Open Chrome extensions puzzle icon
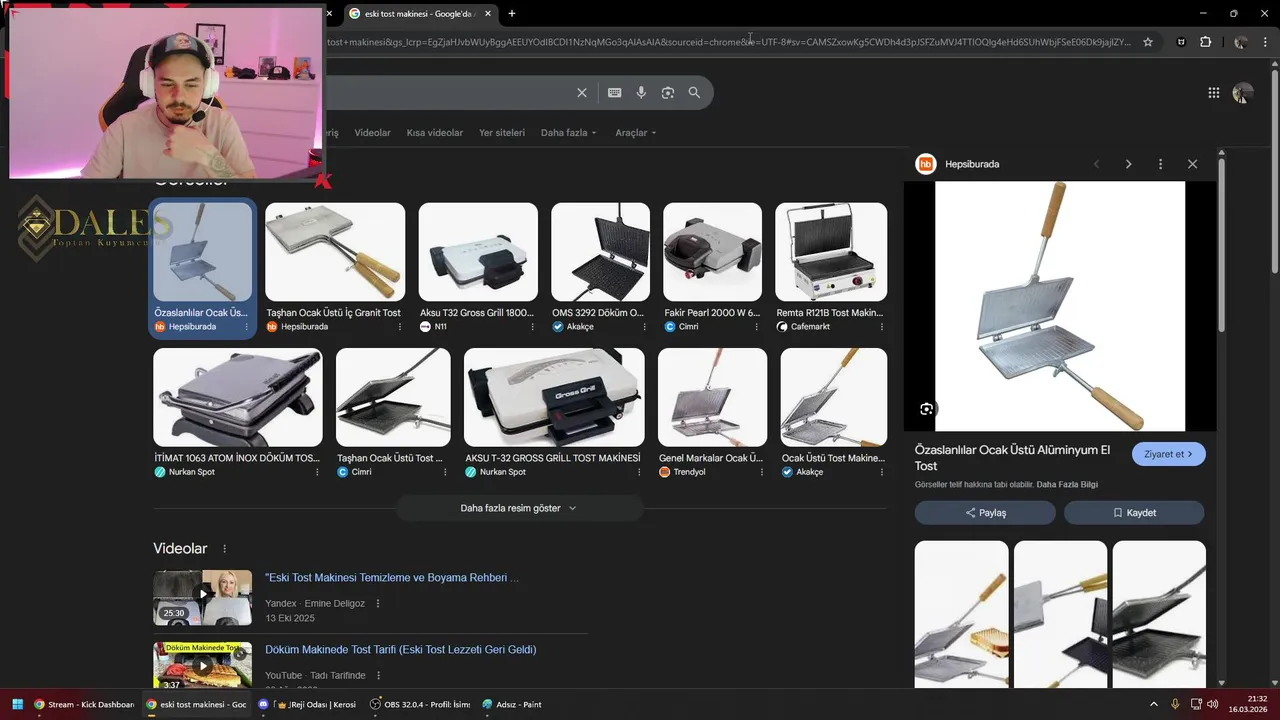 coord(1205,42)
